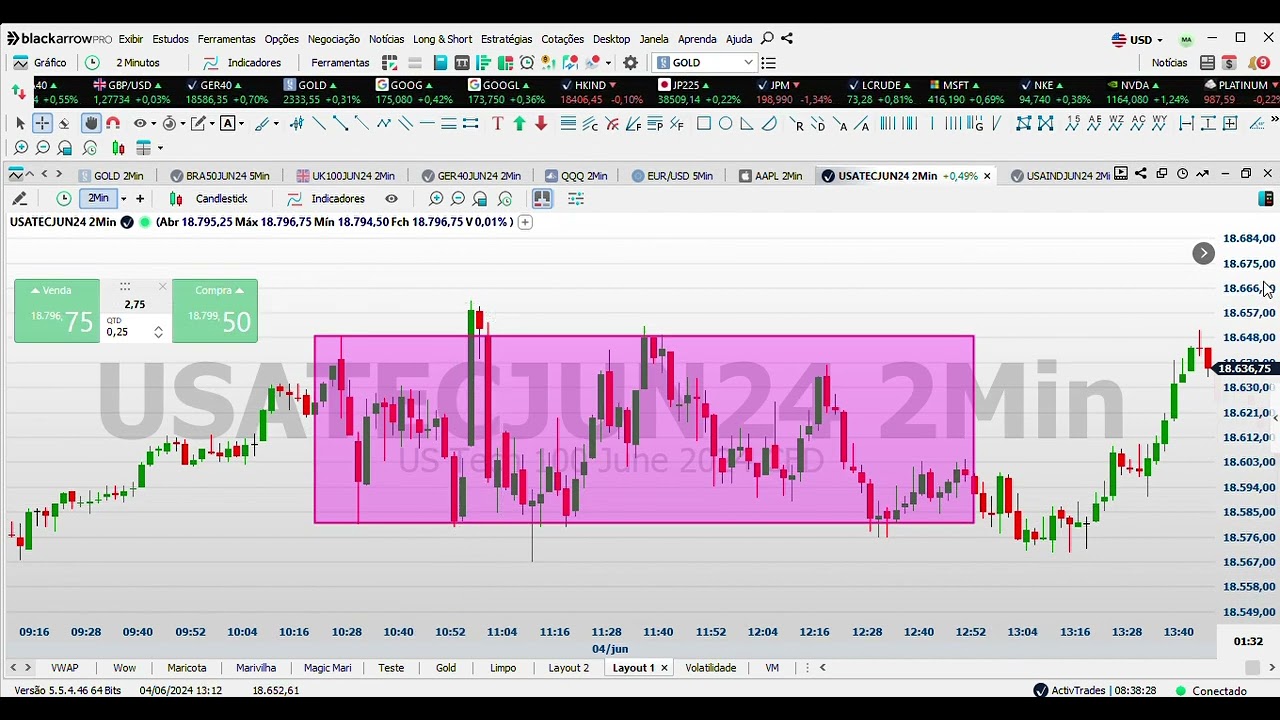Open the economic calendar dollar icon
This screenshot has height=720, width=1280.
(x=1229, y=62)
